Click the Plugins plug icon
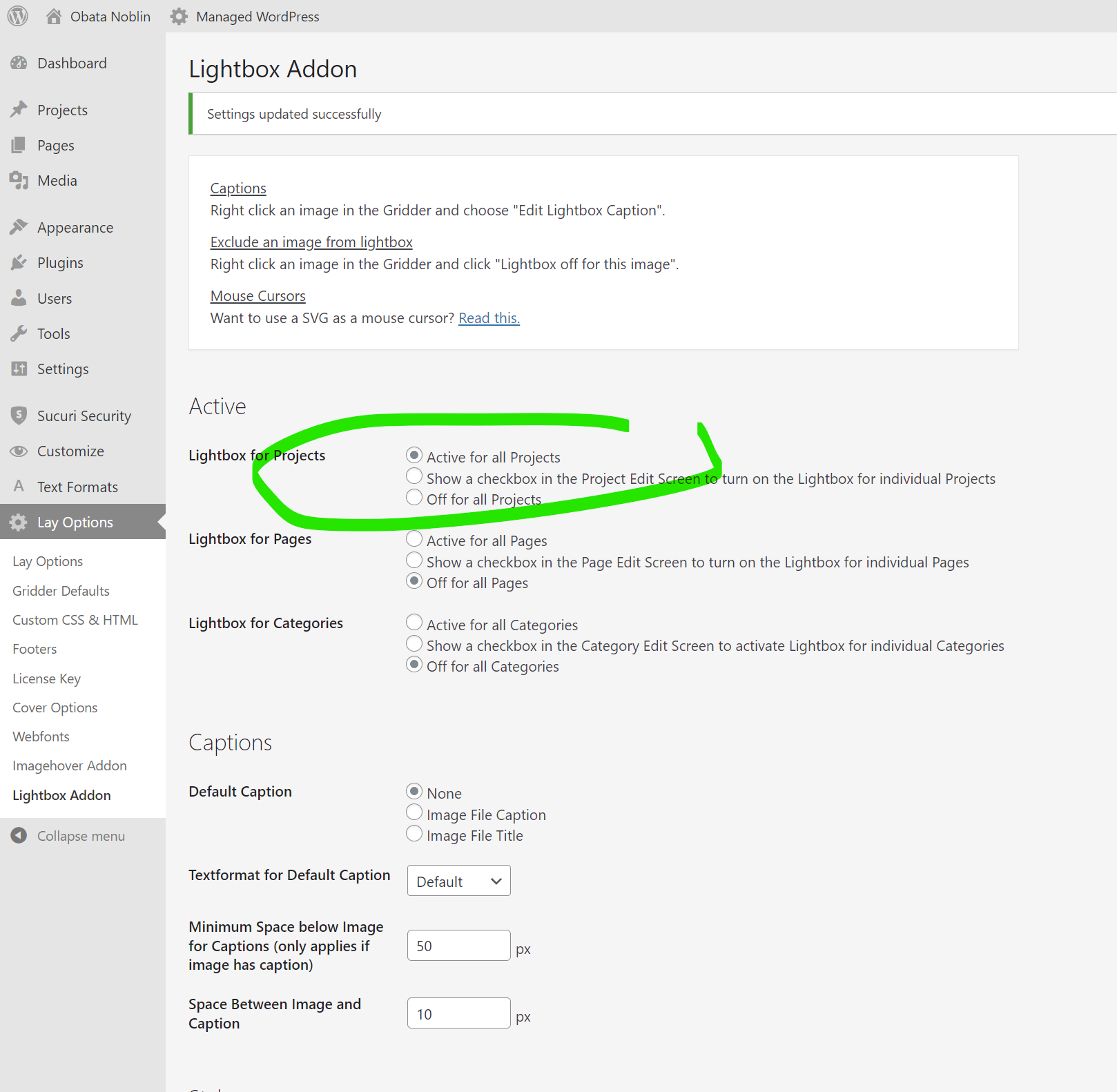1117x1092 pixels. coord(19,262)
